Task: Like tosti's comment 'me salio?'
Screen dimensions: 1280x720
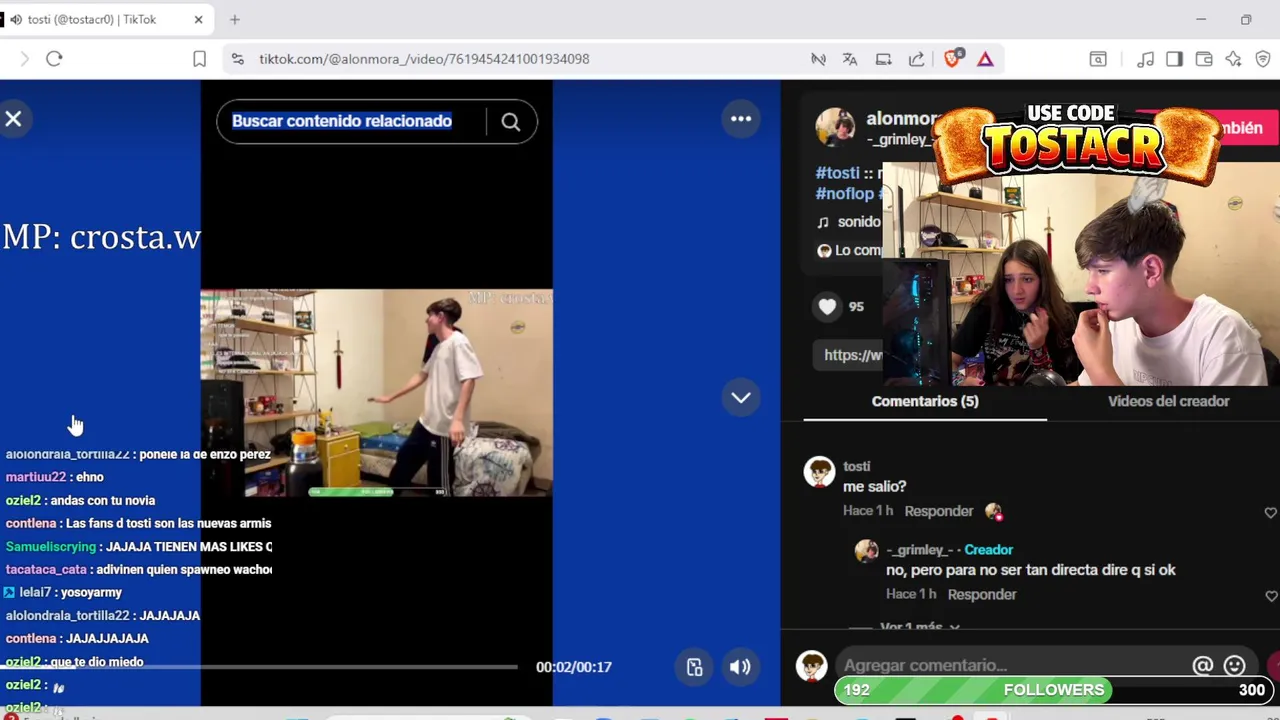Action: [x=1270, y=513]
